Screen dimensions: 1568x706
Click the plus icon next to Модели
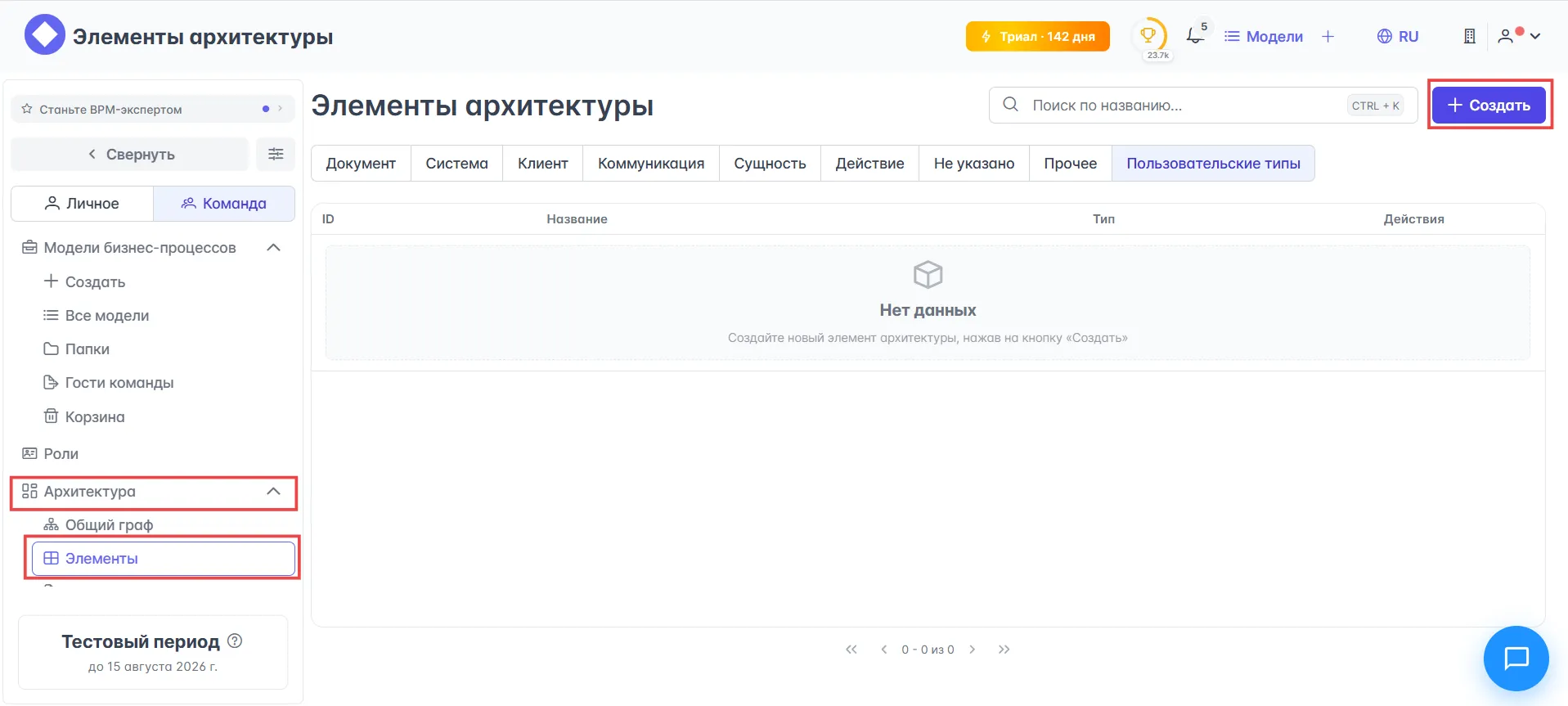click(x=1328, y=36)
